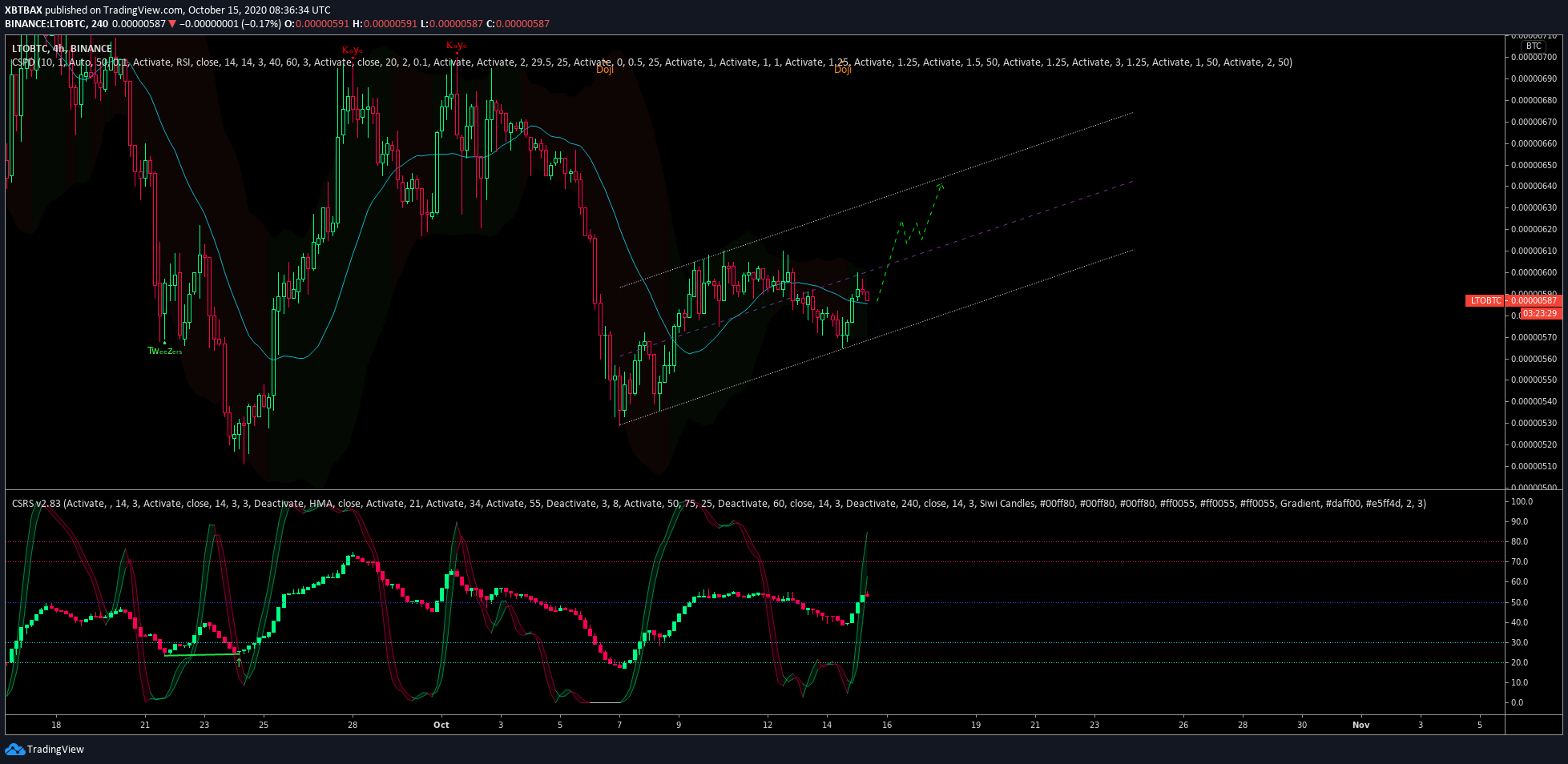Select the BINANCE:LTOBTC, 240 symbol title
Viewport: 1568px width, 764px height.
pyautogui.click(x=57, y=24)
